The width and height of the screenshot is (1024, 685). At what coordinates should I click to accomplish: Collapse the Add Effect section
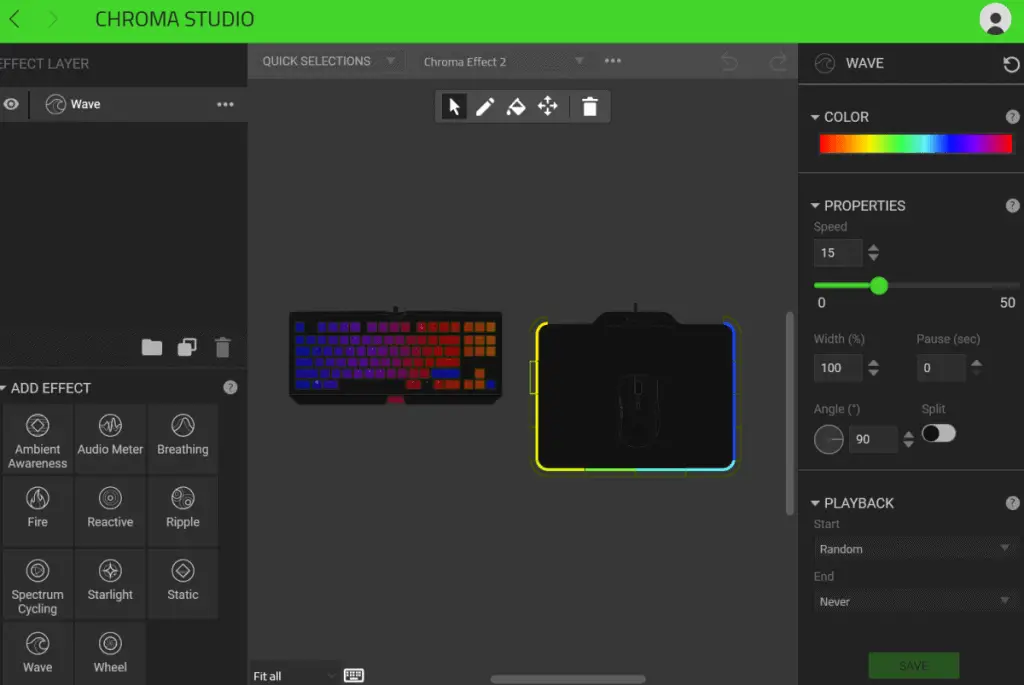3,389
